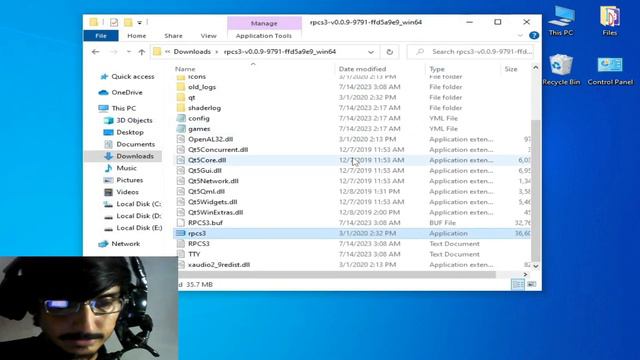Switch to the View ribbon tab
The width and height of the screenshot is (640, 360).
pyautogui.click(x=209, y=36)
